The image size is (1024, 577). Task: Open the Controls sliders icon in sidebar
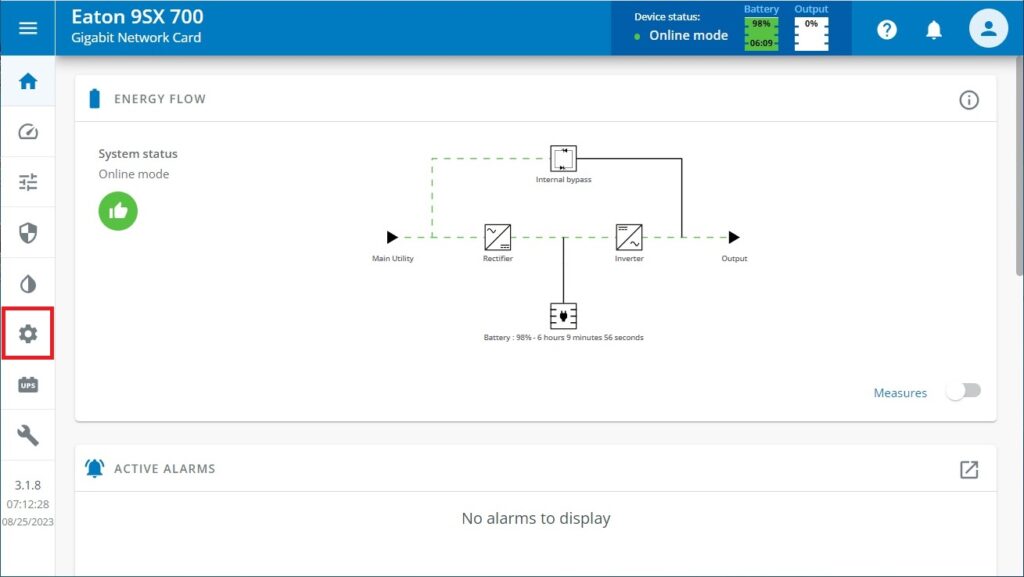[x=28, y=182]
